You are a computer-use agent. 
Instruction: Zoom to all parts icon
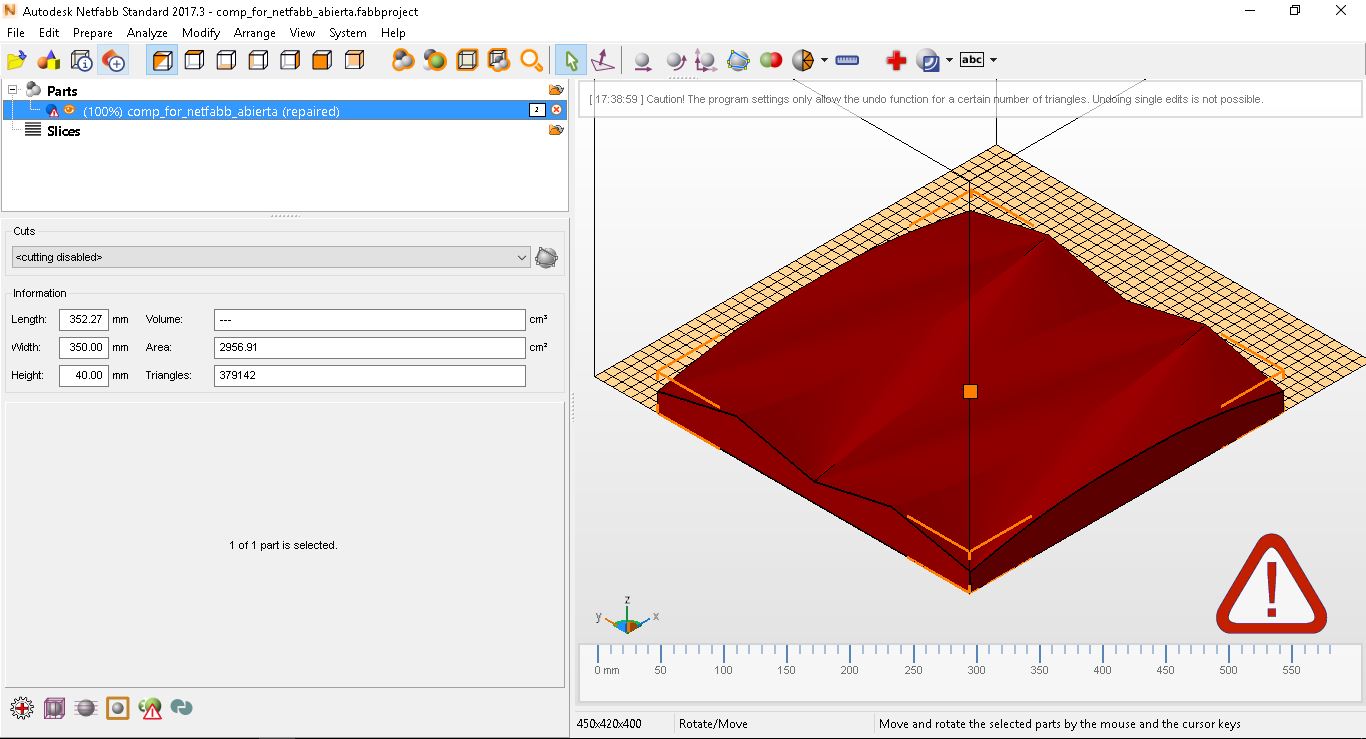pos(403,61)
